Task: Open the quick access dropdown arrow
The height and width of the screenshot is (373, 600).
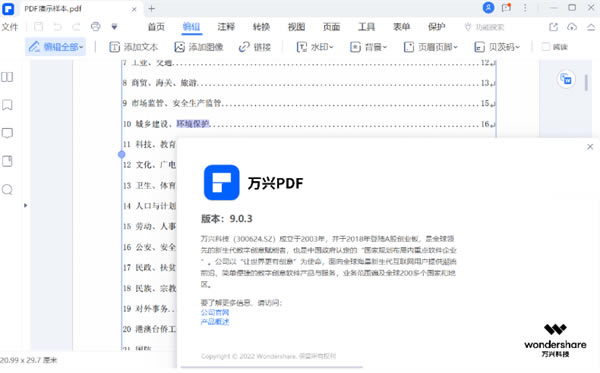Action: coord(114,27)
